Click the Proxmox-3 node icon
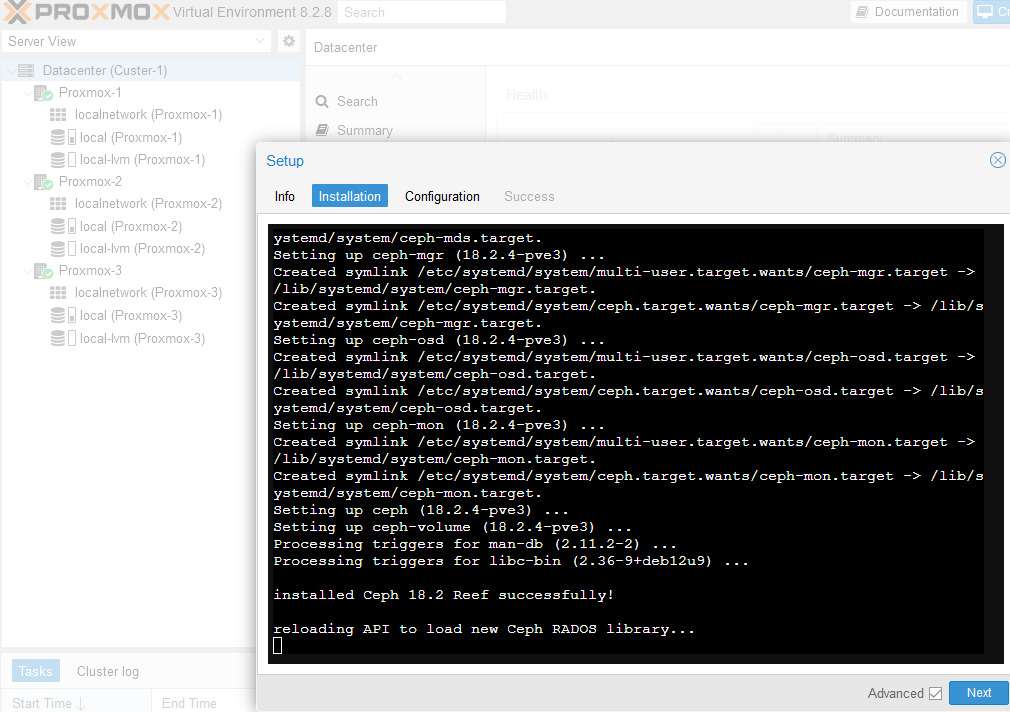The image size is (1010, 712). [x=43, y=271]
